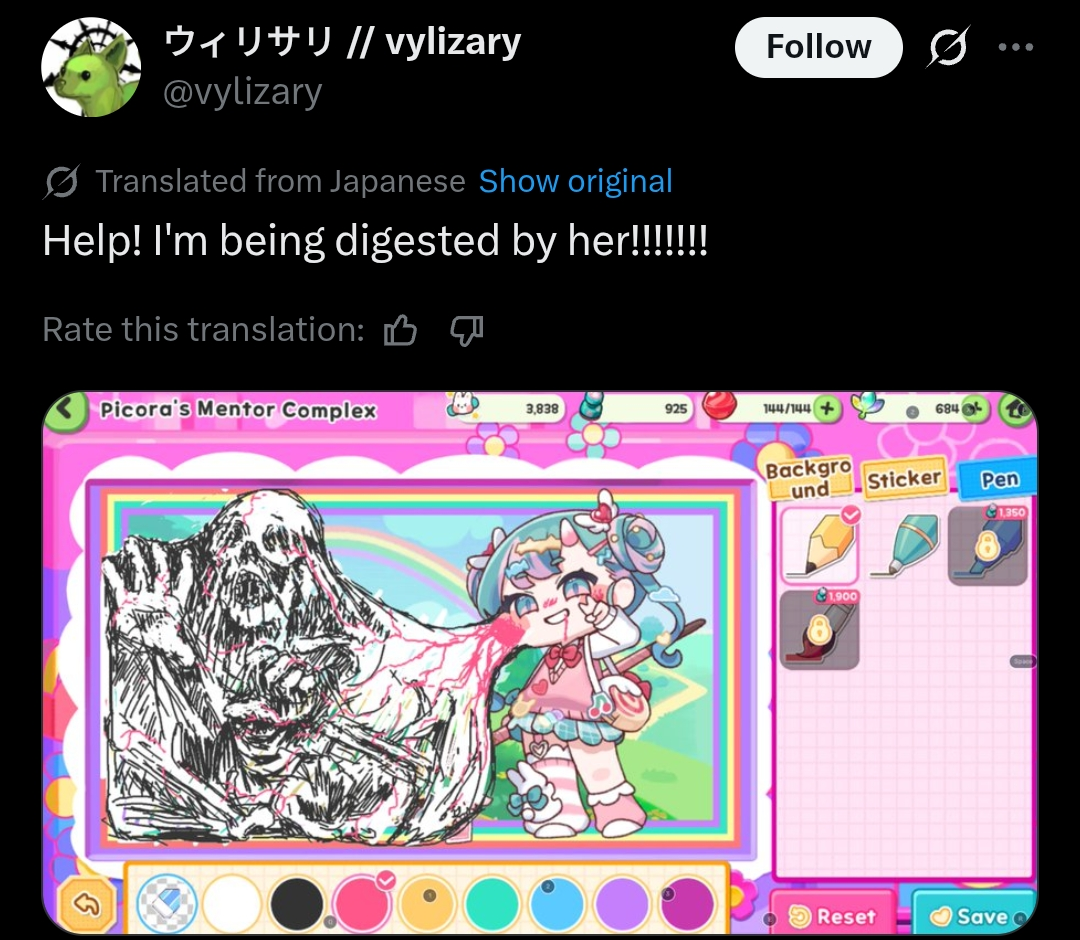
Task: Click the green plus next to 144/144
Action: pos(828,408)
